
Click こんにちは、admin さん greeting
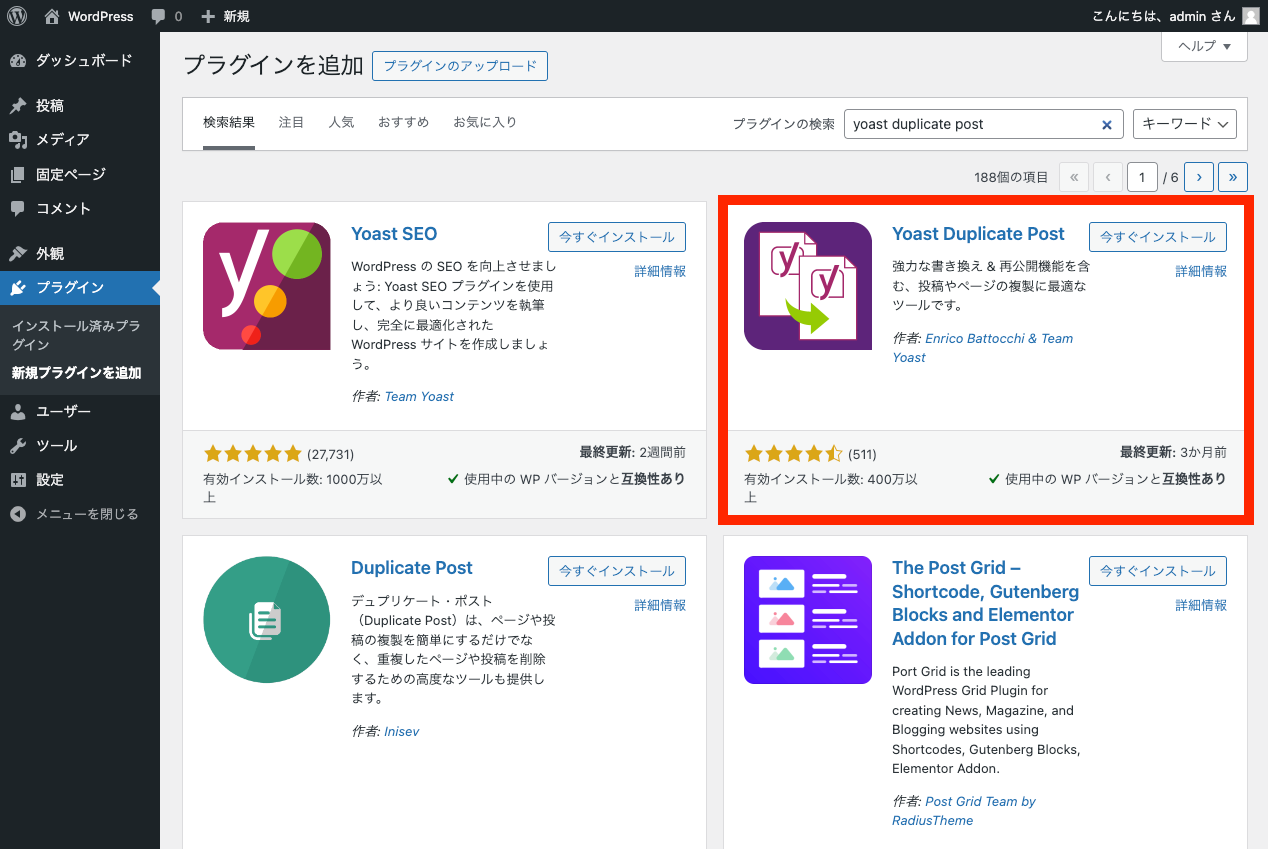pyautogui.click(x=1165, y=16)
